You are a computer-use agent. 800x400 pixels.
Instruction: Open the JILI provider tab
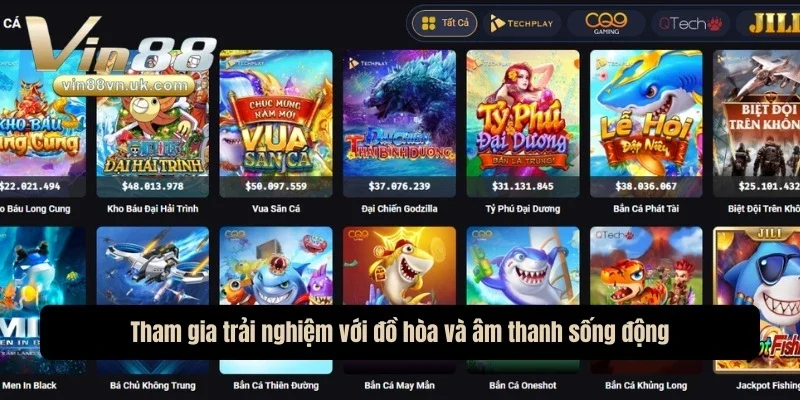point(769,23)
